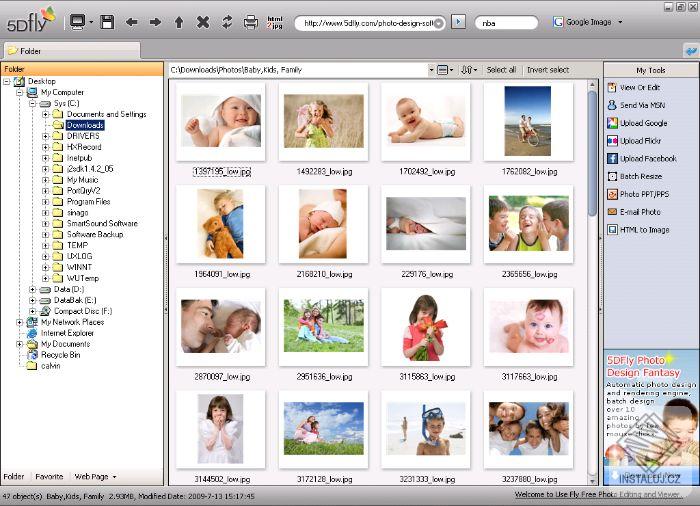Go back with the left arrow icon
The image size is (700, 506).
131,22
